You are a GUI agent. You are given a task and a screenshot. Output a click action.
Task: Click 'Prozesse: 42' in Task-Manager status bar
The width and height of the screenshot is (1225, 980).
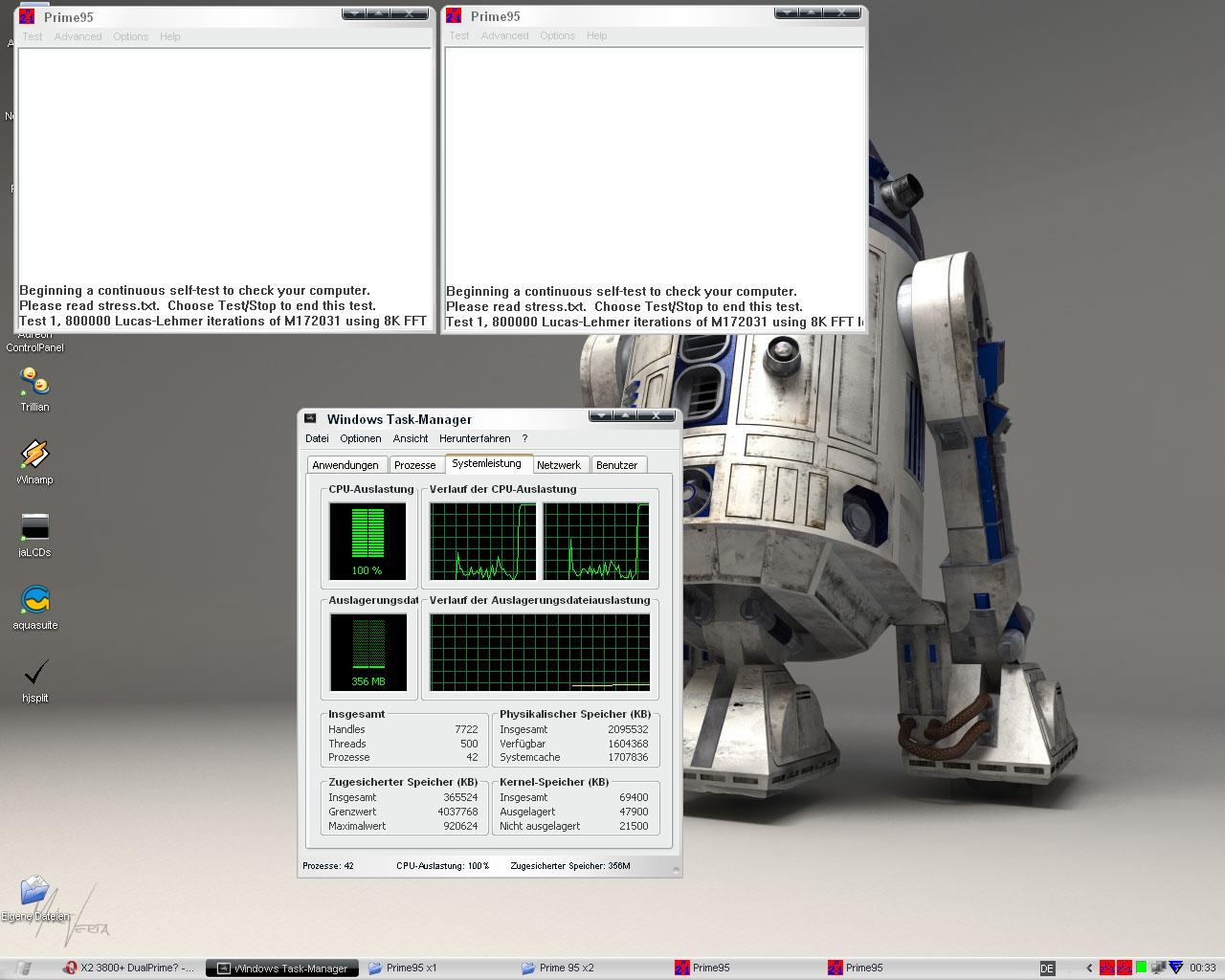[328, 866]
